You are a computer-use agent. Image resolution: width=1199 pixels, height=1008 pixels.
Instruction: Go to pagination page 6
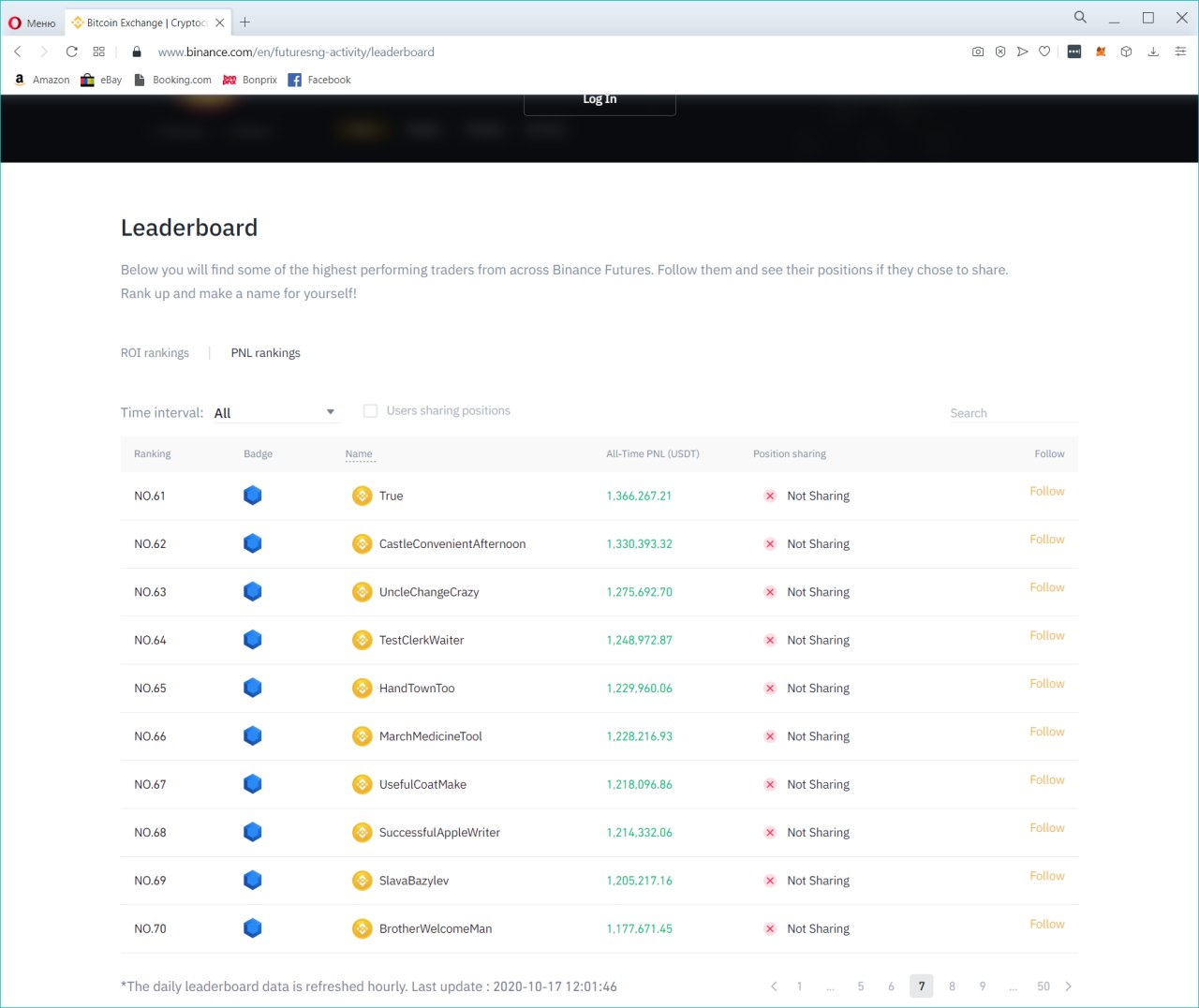tap(891, 986)
